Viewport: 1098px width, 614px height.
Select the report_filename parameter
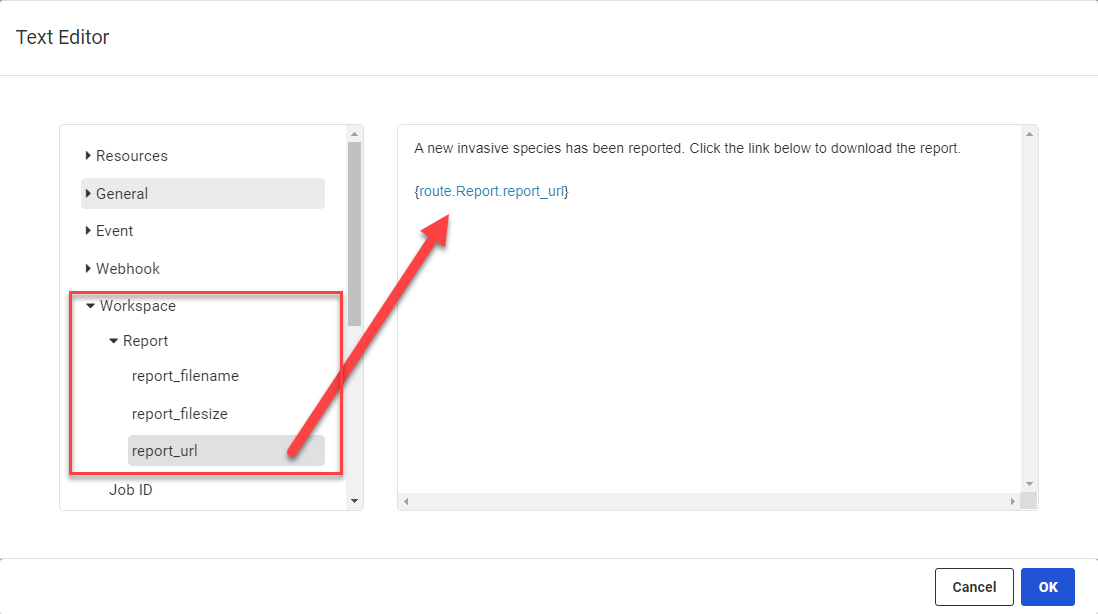(185, 376)
